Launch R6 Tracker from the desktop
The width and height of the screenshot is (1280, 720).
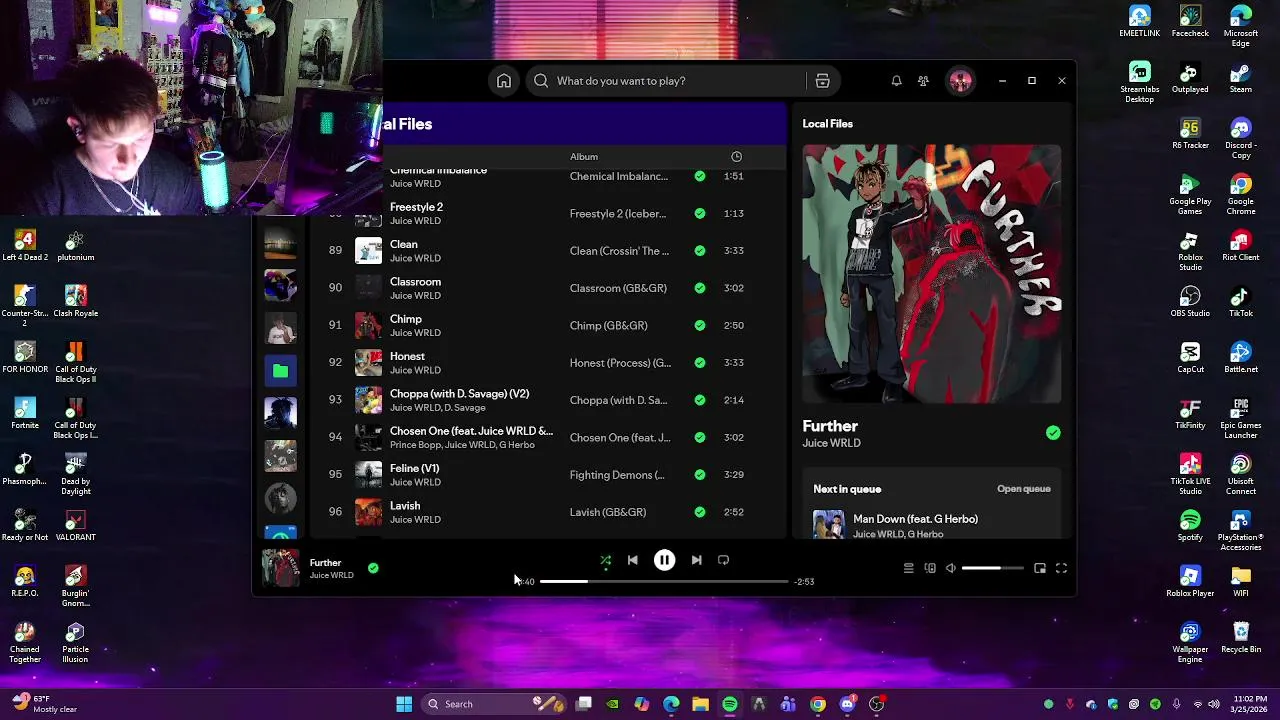[1190, 133]
